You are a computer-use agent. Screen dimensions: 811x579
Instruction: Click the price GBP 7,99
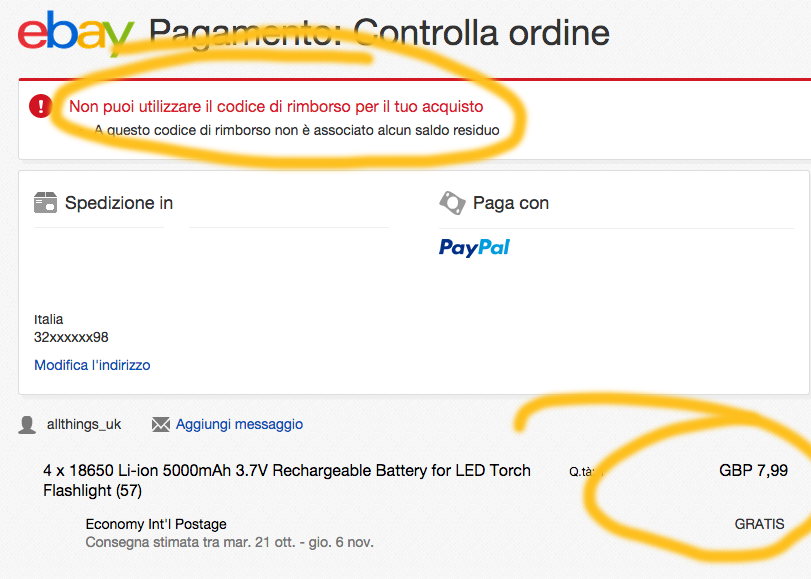(x=753, y=470)
